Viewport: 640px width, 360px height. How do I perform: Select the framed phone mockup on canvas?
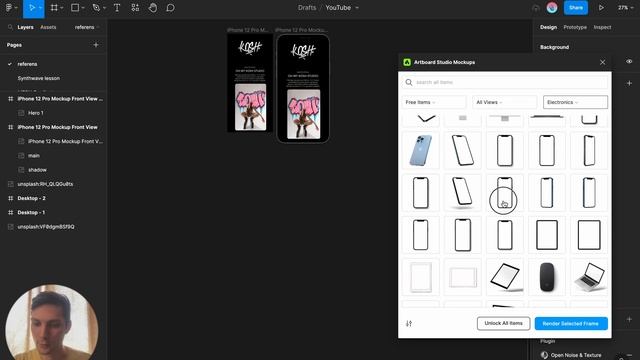(303, 89)
